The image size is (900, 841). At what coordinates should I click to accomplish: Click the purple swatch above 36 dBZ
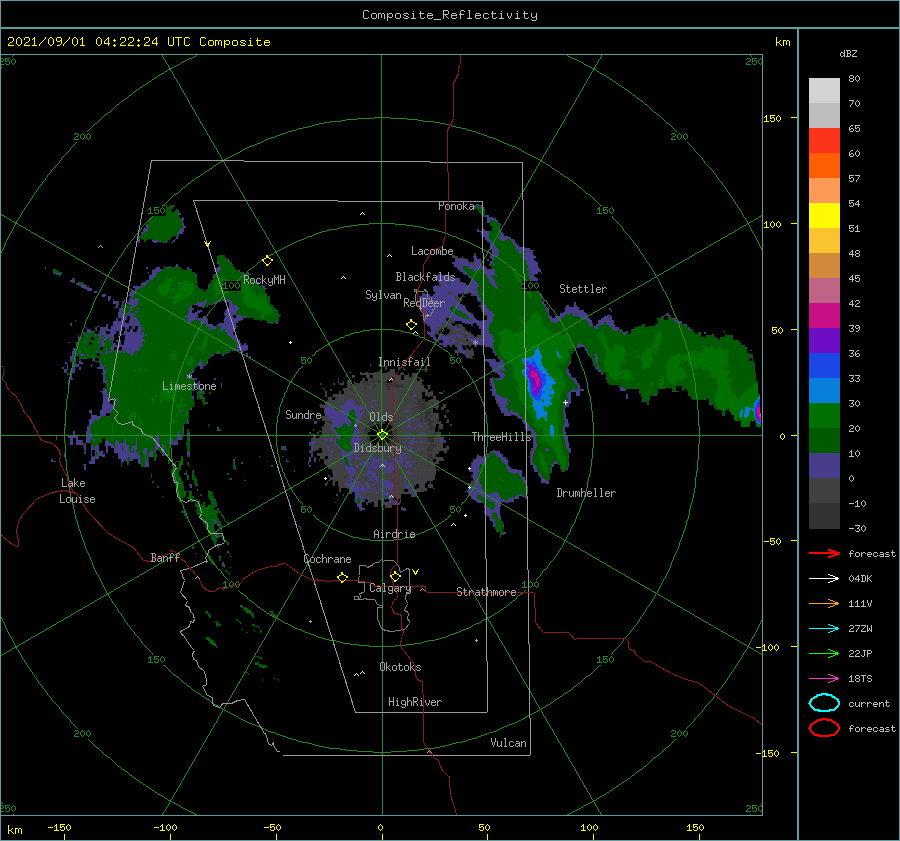824,341
